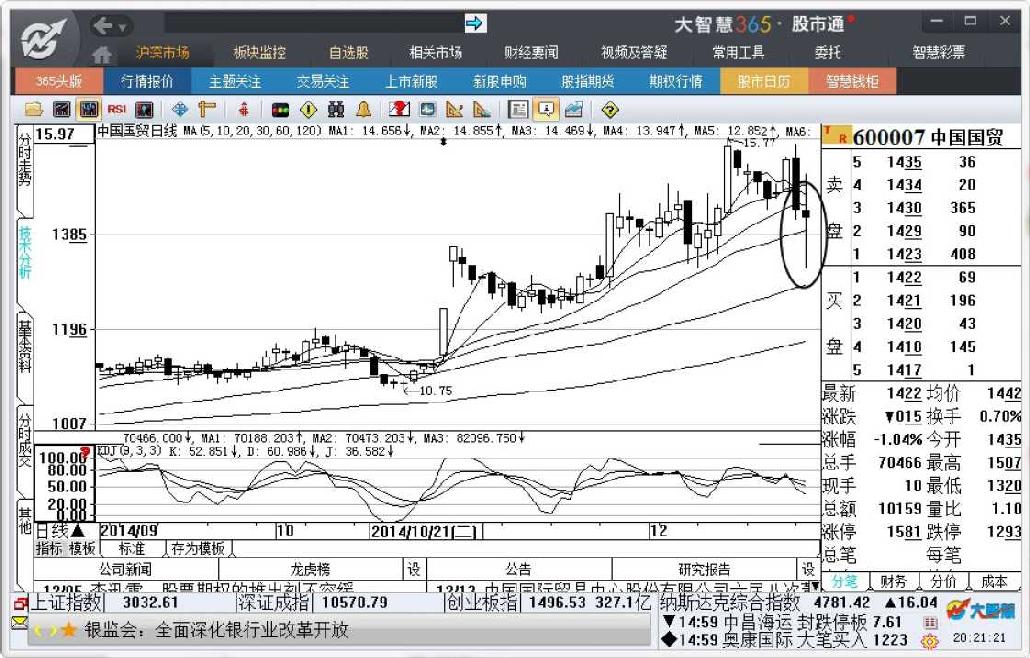Open the 沪深市场 menu
This screenshot has height=658, width=1030.
click(163, 52)
